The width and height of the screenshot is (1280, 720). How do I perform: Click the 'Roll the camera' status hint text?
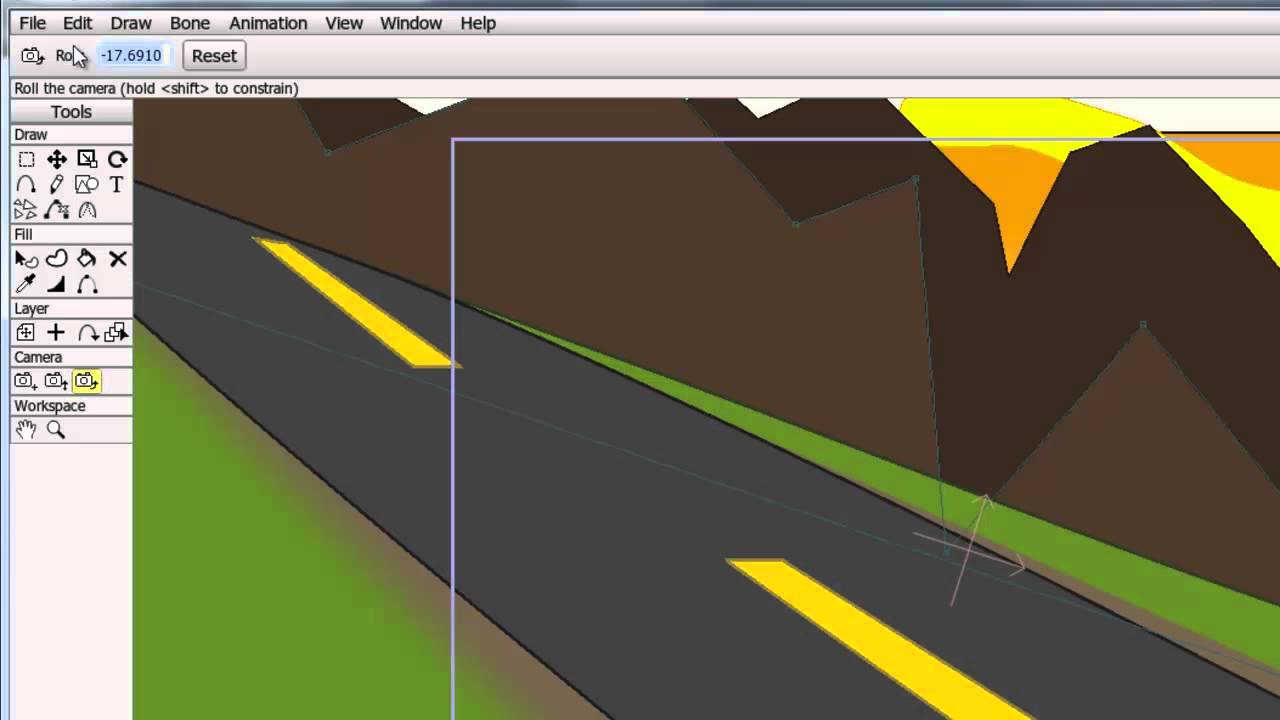point(156,88)
